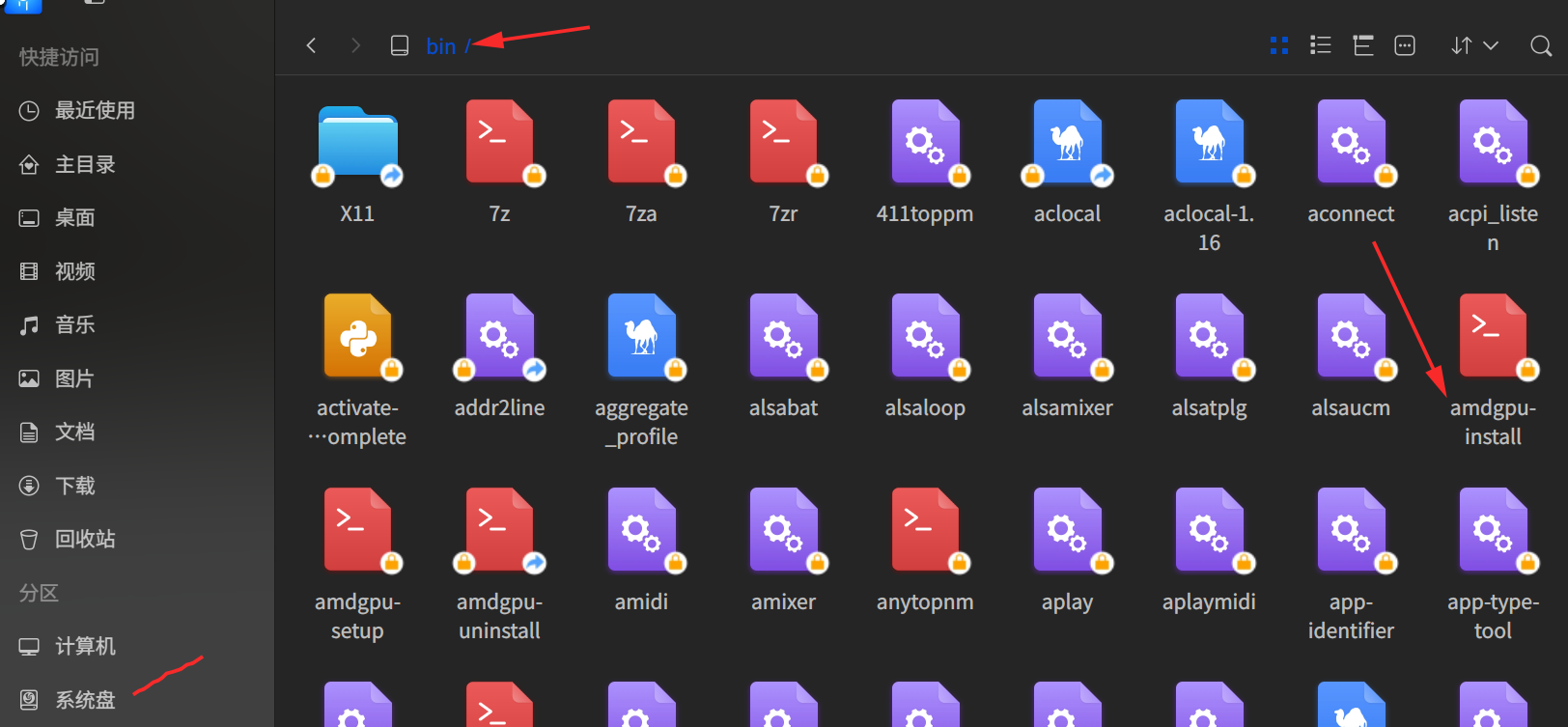
Task: Select the aconnect executable
Action: pyautogui.click(x=1351, y=143)
